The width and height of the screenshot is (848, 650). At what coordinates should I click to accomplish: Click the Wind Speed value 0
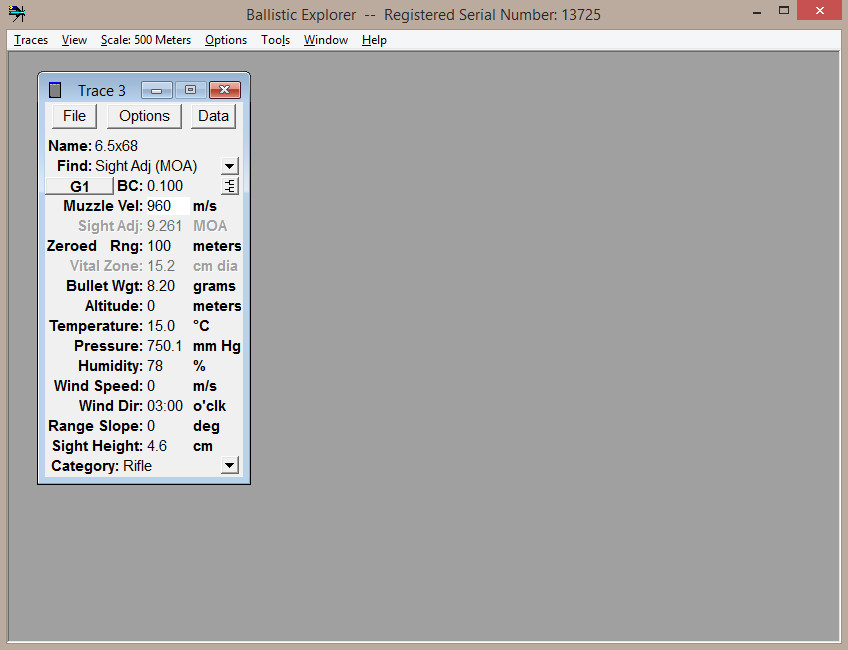point(151,386)
